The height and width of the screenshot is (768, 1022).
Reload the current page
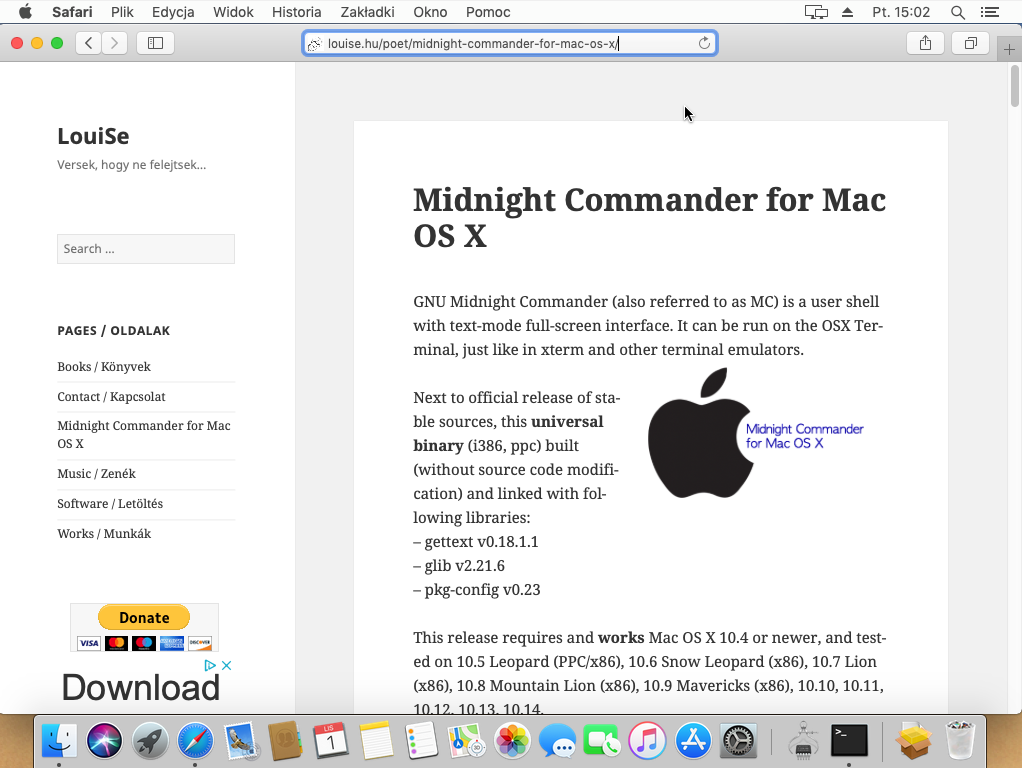[x=704, y=43]
